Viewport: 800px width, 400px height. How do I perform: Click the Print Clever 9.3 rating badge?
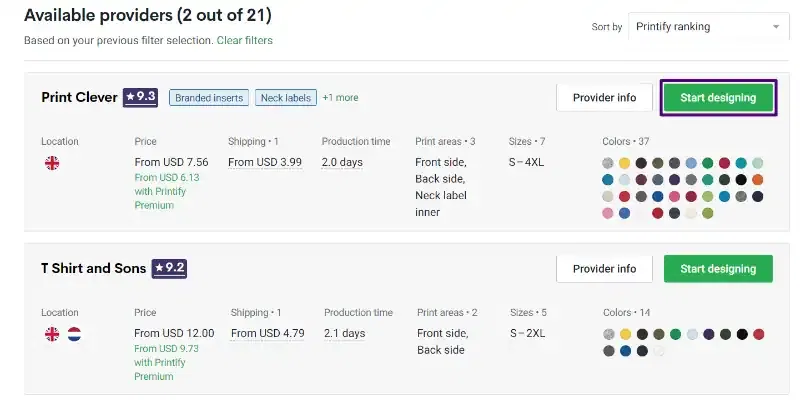click(x=140, y=97)
